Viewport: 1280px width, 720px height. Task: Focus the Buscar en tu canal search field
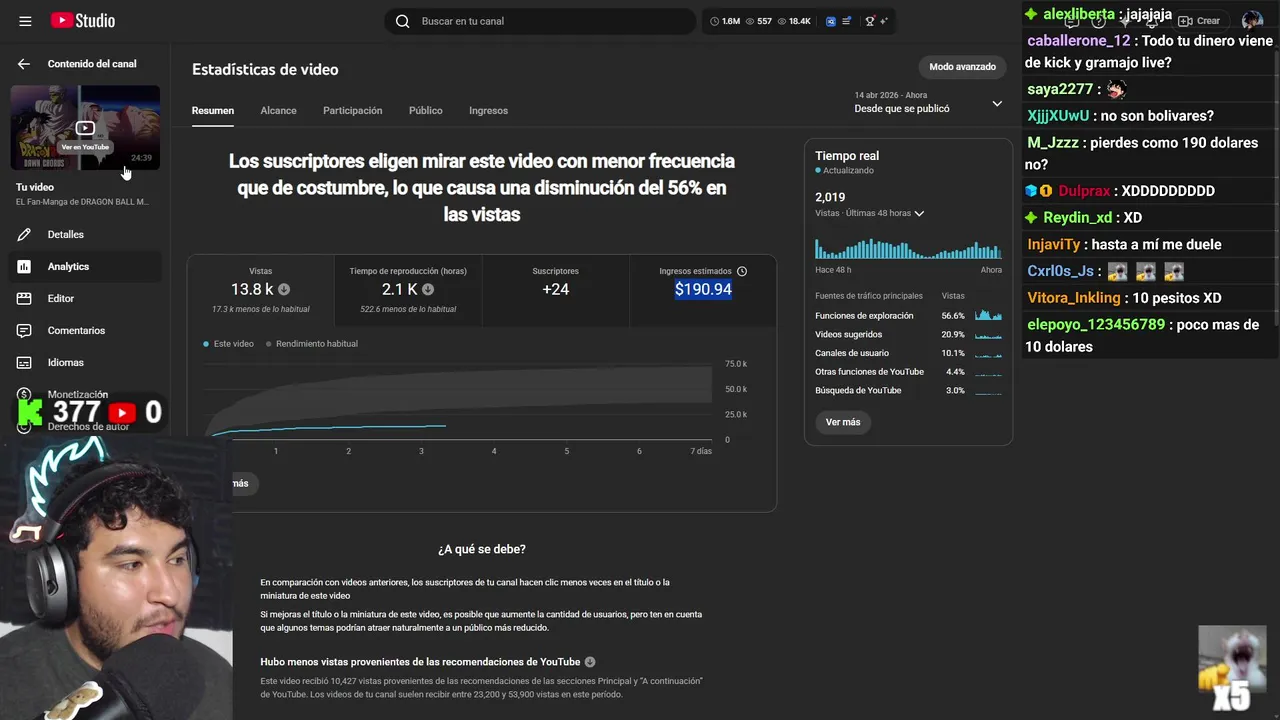pyautogui.click(x=540, y=21)
